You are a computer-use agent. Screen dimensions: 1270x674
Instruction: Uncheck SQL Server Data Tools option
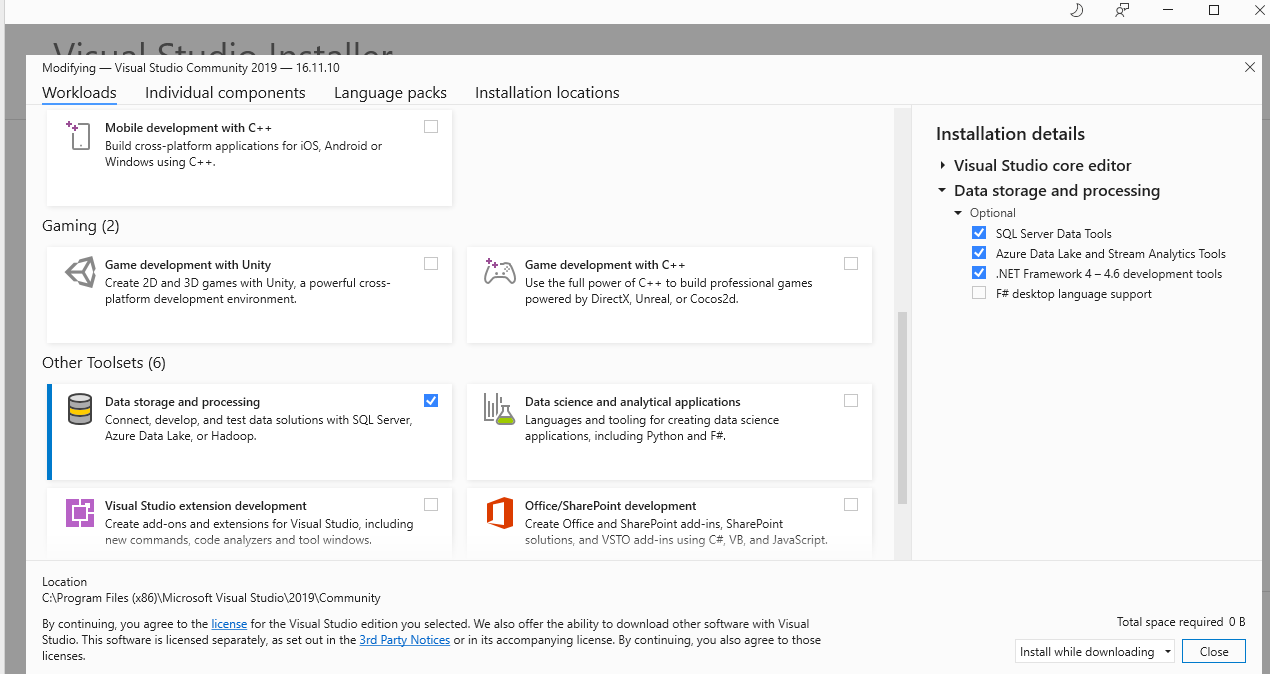coord(979,234)
